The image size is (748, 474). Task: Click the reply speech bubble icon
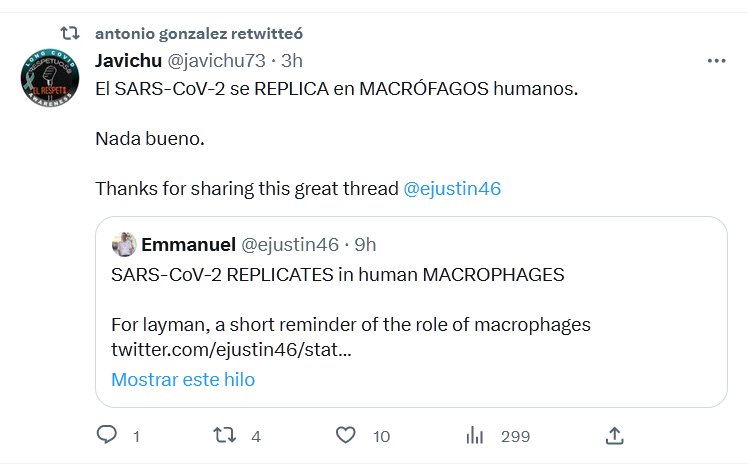pyautogui.click(x=106, y=435)
